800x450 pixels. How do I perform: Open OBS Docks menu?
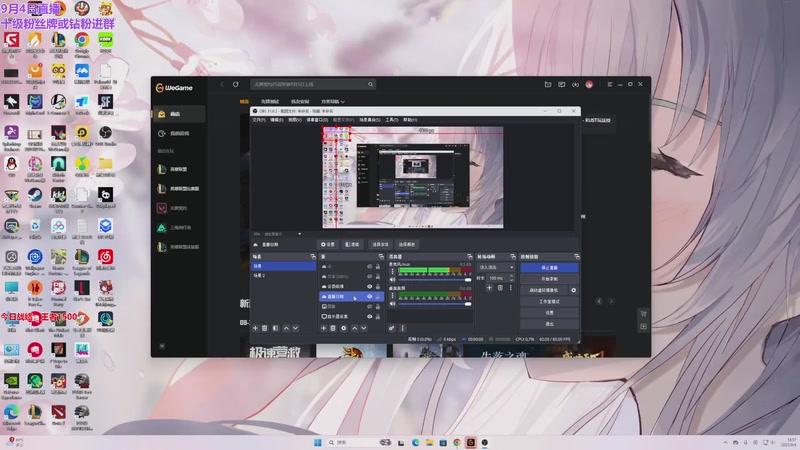point(317,120)
